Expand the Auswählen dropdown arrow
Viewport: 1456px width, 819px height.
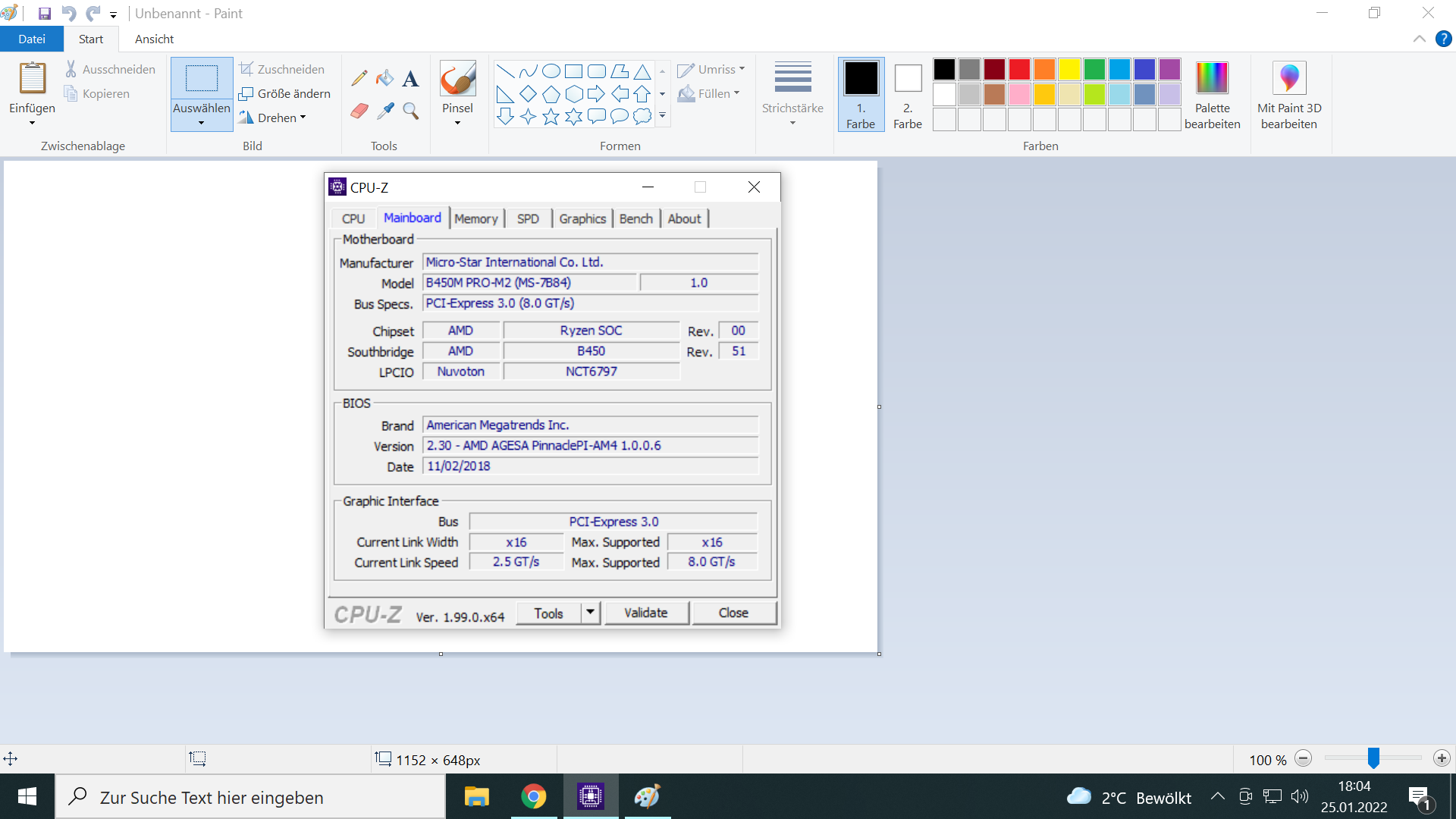point(201,123)
